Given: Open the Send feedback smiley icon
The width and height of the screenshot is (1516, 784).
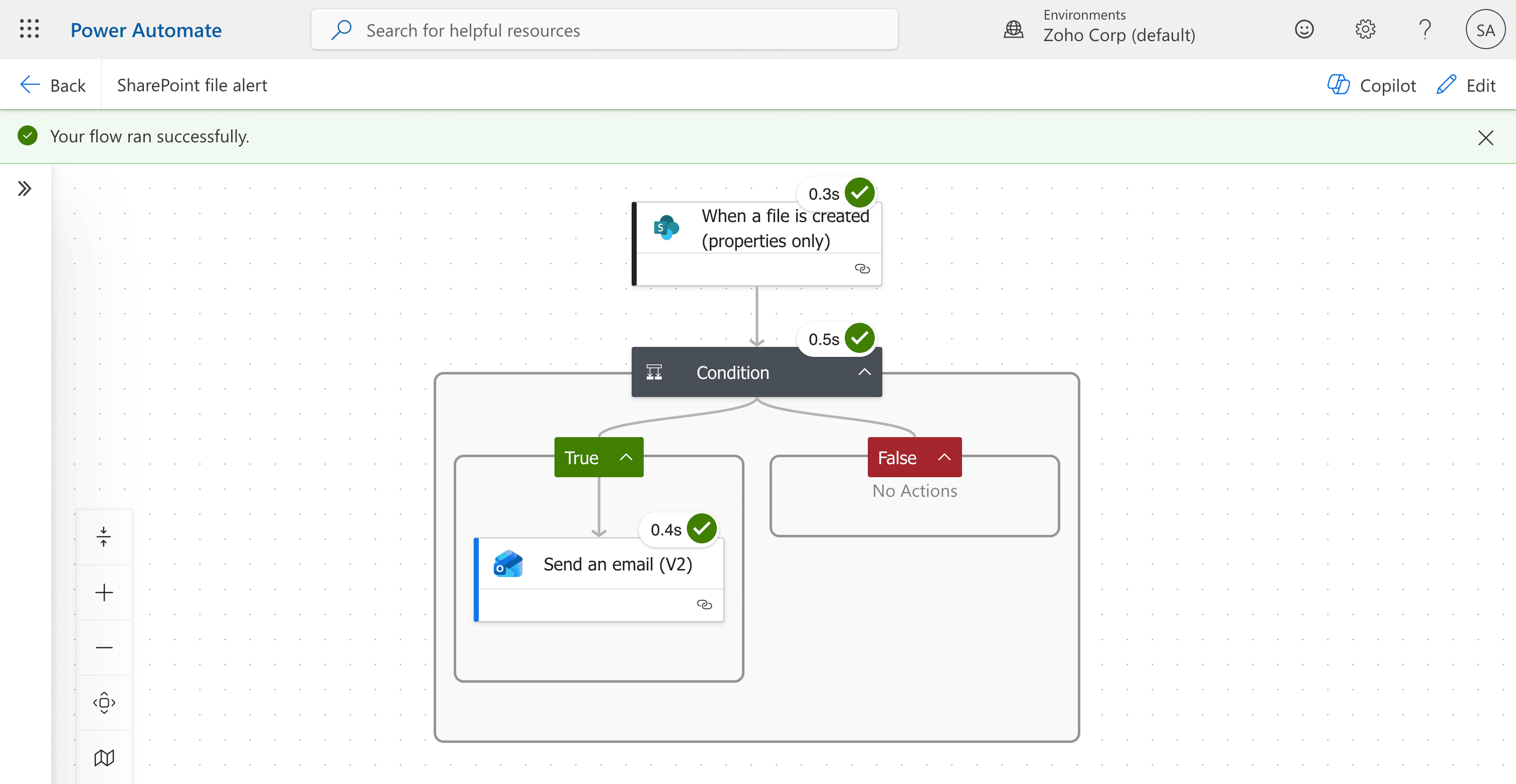Looking at the screenshot, I should coord(1305,29).
